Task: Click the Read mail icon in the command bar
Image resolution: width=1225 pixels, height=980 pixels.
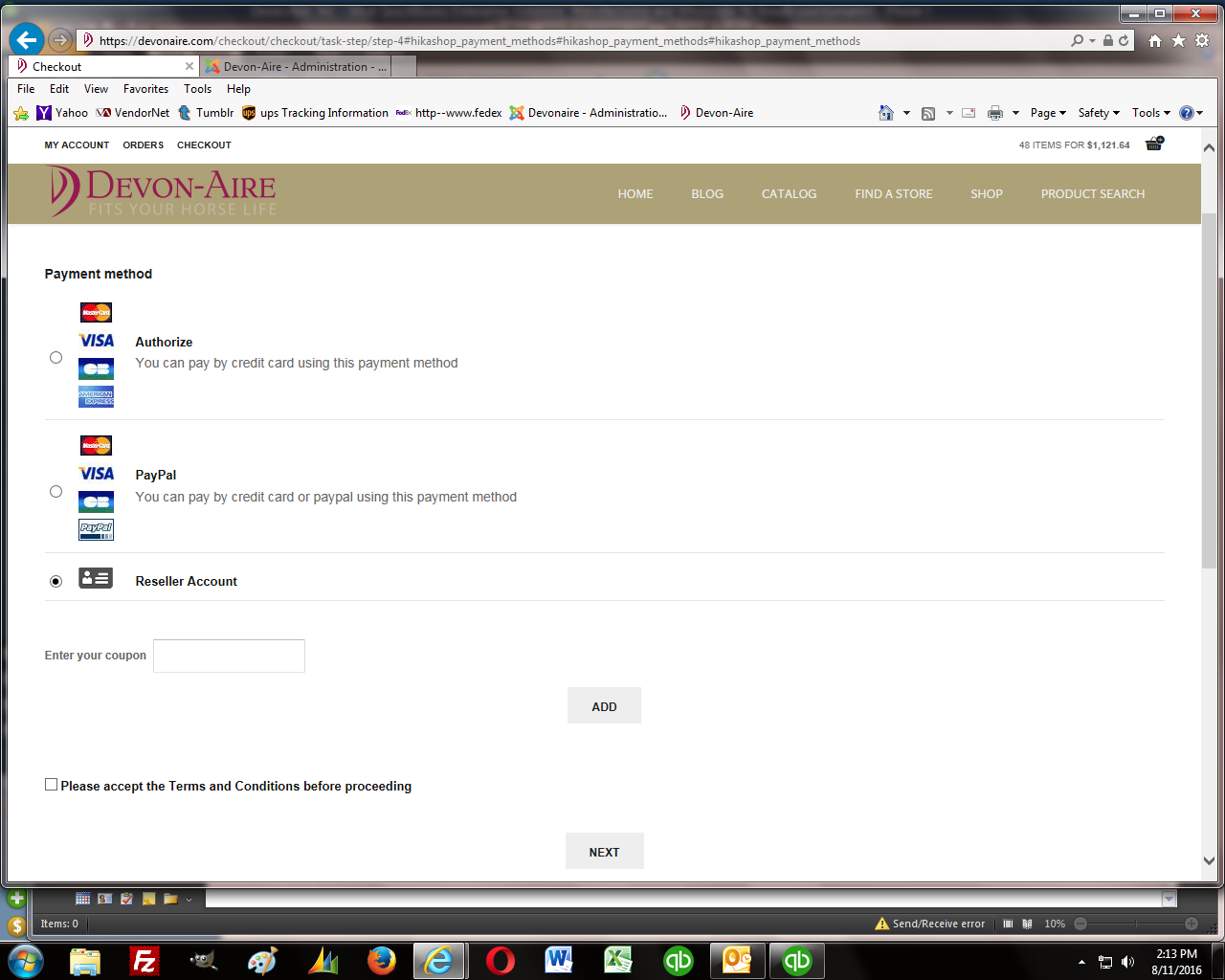Action: tap(969, 113)
